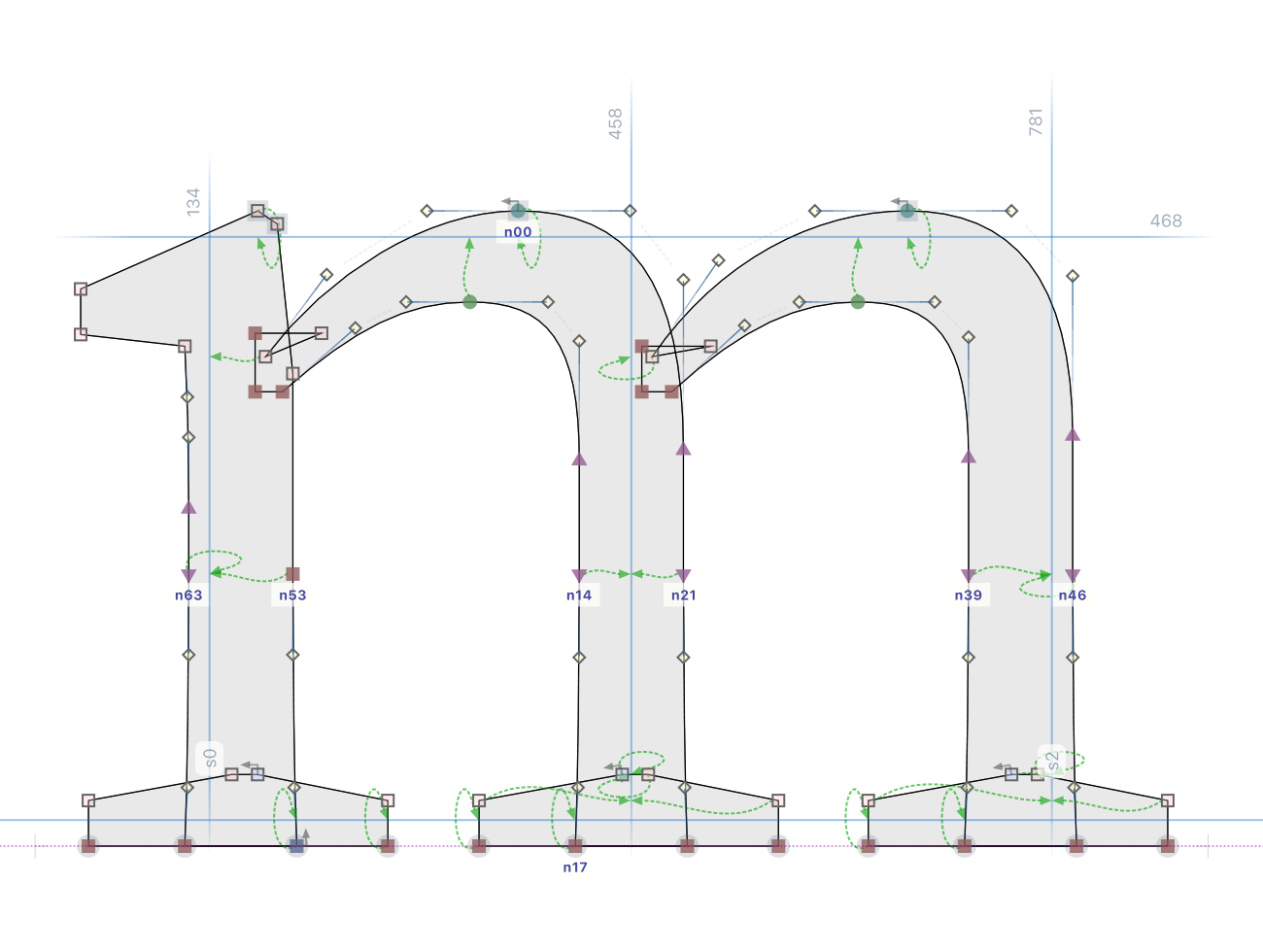Select the purple triangle node above n46
The width and height of the screenshot is (1263, 952).
pos(1073,575)
